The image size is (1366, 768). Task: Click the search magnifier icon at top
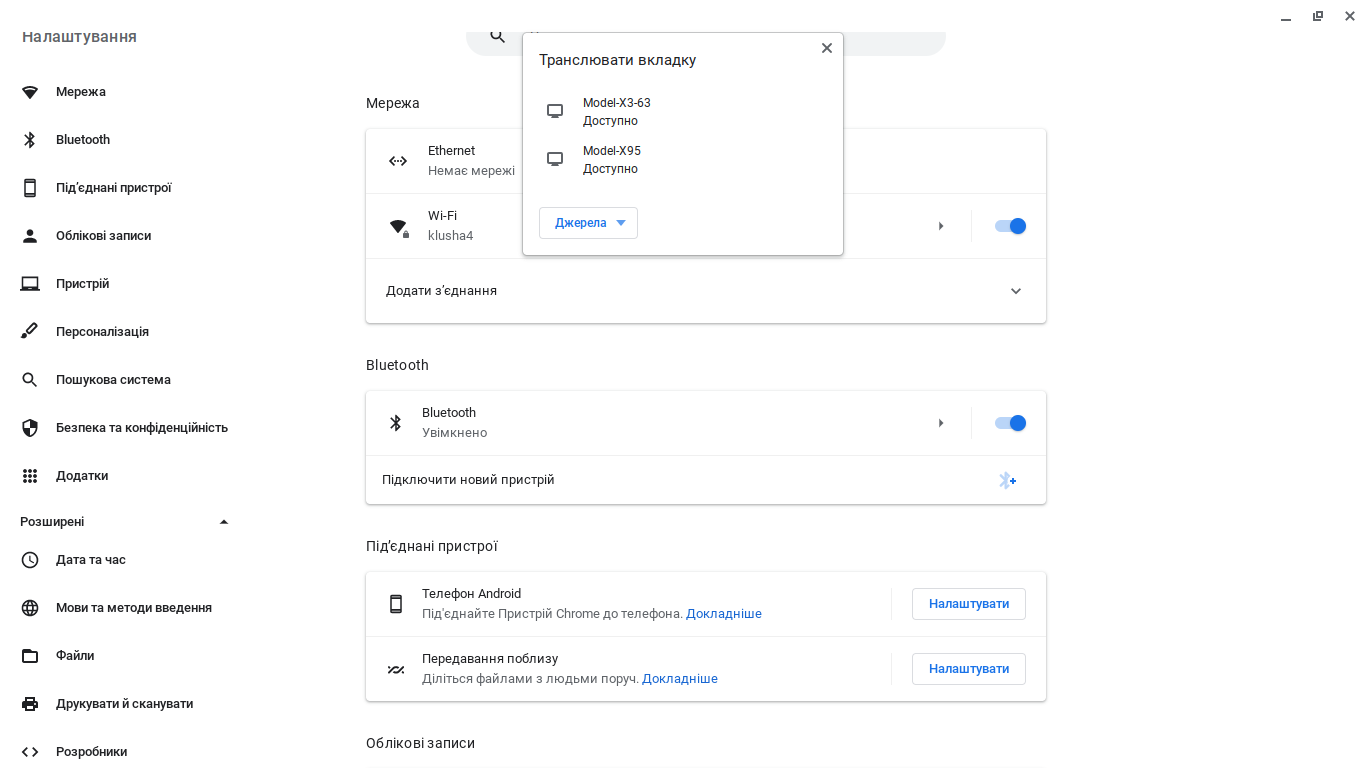497,37
